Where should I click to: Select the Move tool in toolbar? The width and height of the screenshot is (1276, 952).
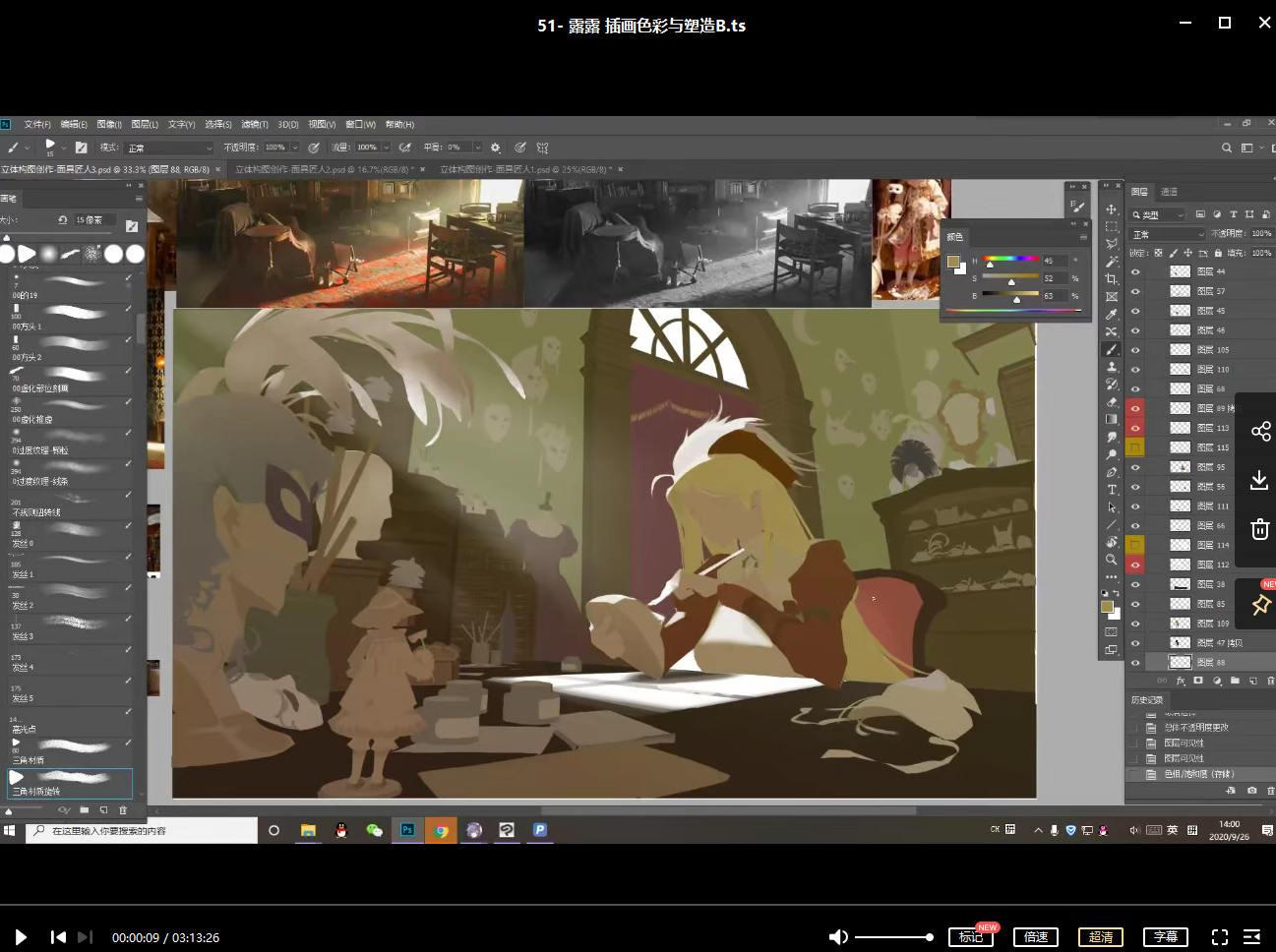click(x=1112, y=208)
